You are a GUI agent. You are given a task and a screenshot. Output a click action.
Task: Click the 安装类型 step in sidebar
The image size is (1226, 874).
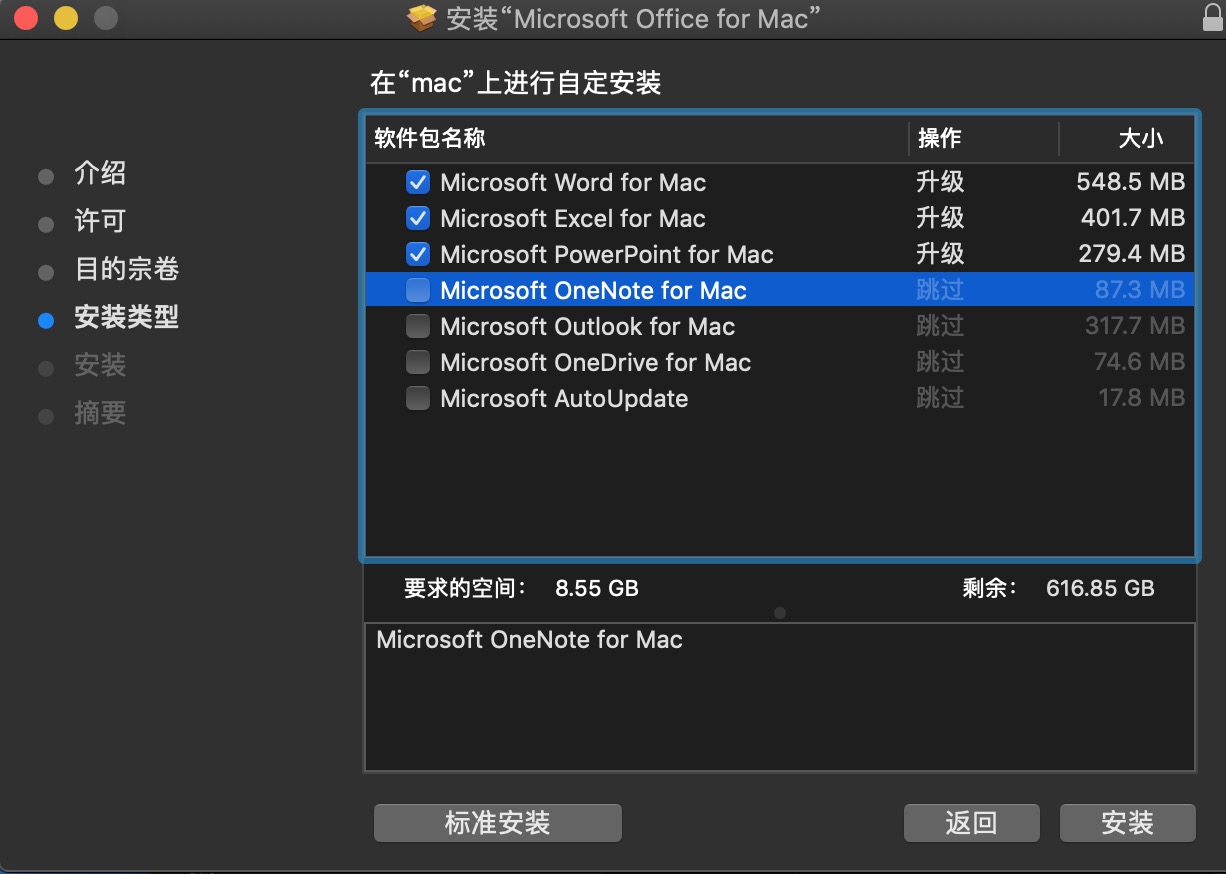pos(127,318)
